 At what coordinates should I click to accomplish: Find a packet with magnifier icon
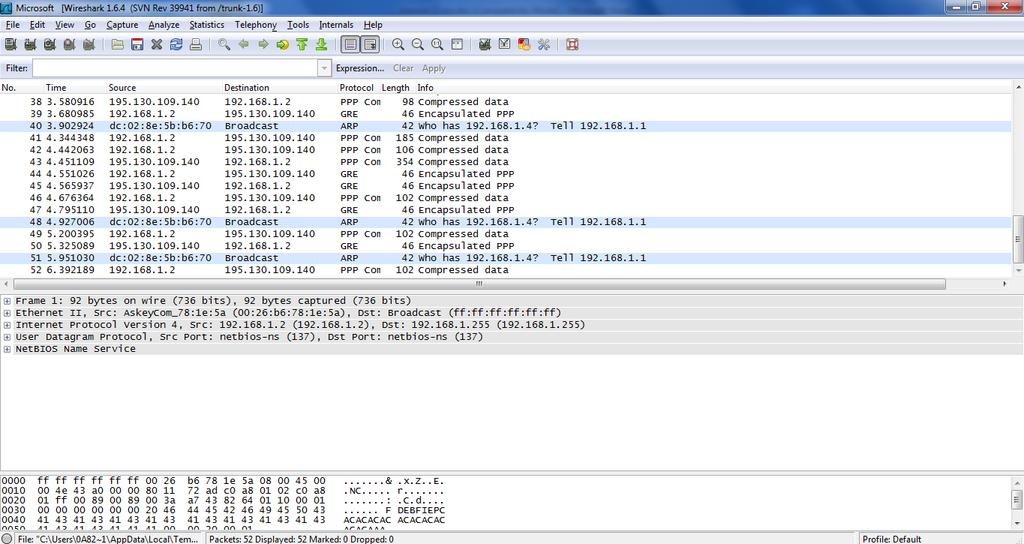[x=224, y=44]
